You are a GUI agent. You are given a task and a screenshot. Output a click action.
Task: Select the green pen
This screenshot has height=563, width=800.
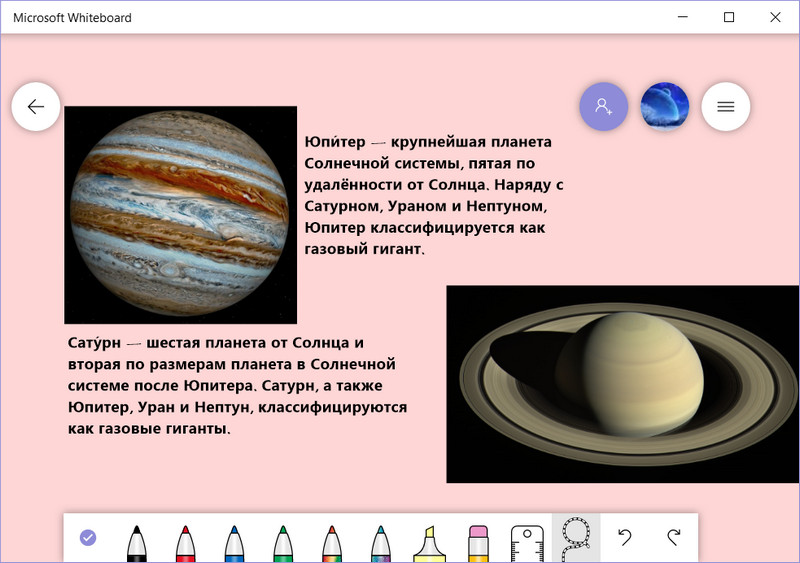point(283,544)
